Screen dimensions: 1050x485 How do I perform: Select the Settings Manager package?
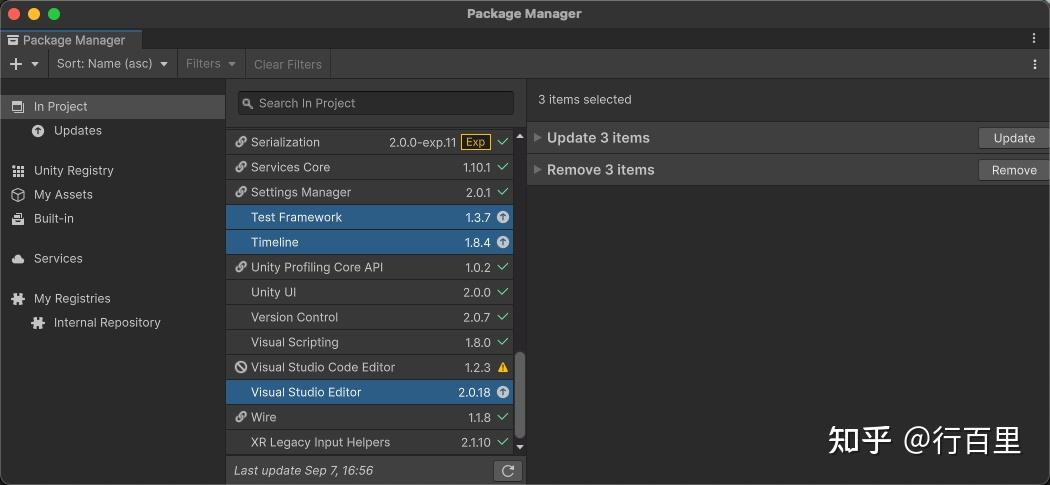pyautogui.click(x=370, y=192)
